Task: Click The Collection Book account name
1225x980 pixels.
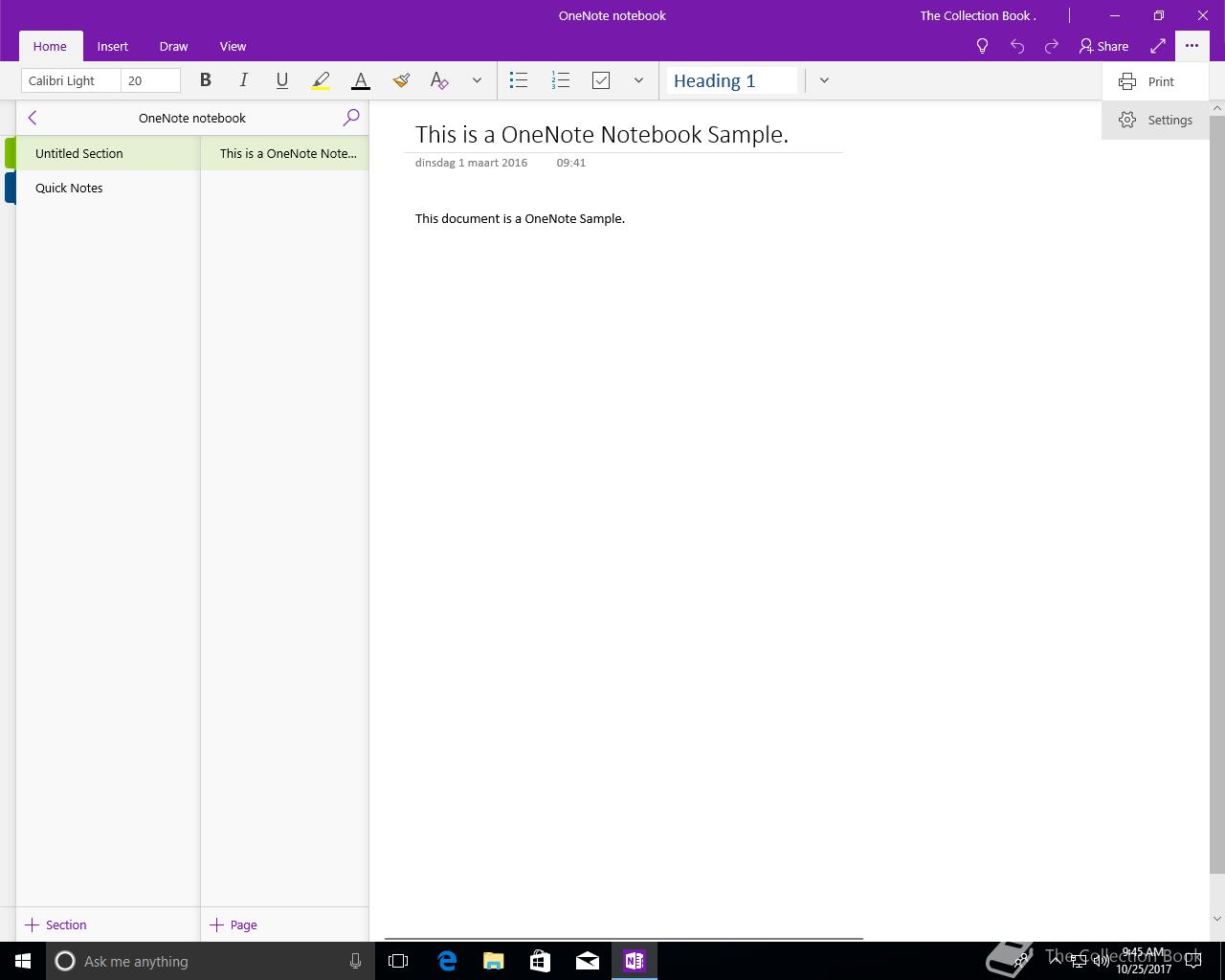Action: [x=978, y=15]
